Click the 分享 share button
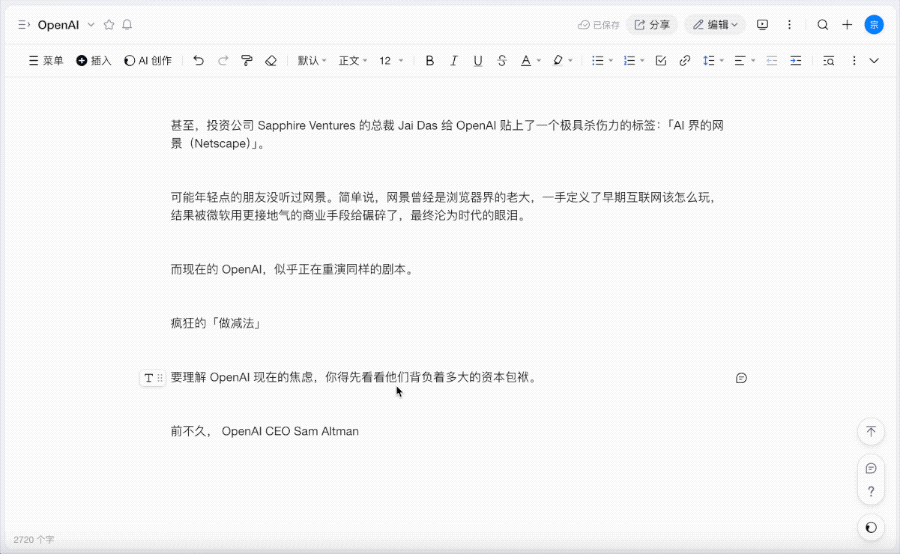This screenshot has height=554, width=900. pos(652,25)
